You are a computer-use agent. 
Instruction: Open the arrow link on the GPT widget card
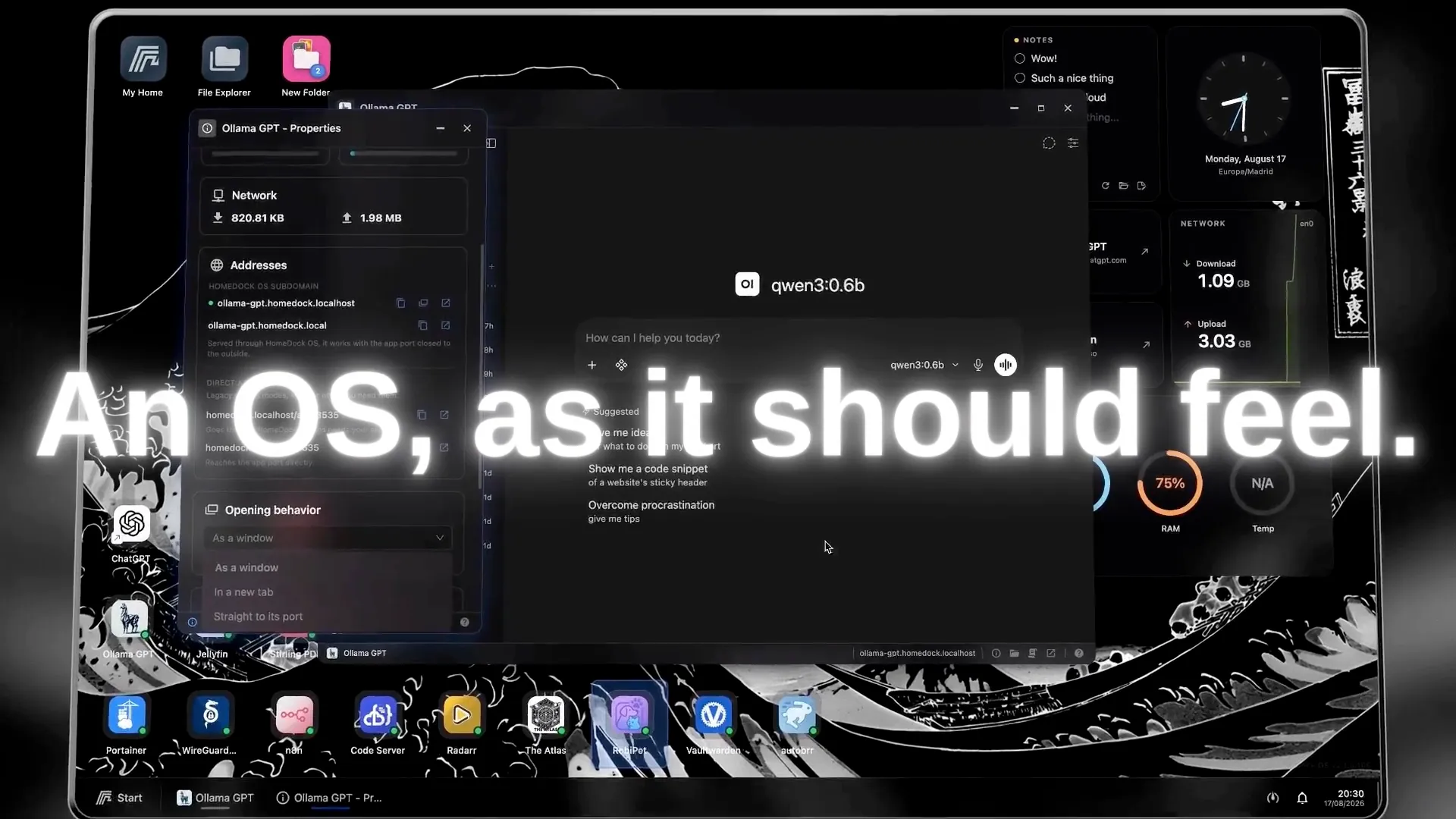pyautogui.click(x=1145, y=252)
